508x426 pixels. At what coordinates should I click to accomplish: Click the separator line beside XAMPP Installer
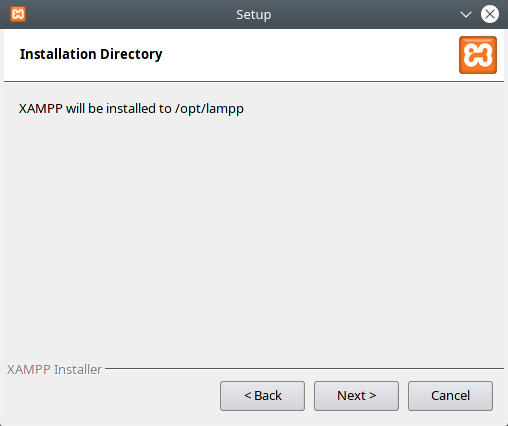click(x=304, y=368)
